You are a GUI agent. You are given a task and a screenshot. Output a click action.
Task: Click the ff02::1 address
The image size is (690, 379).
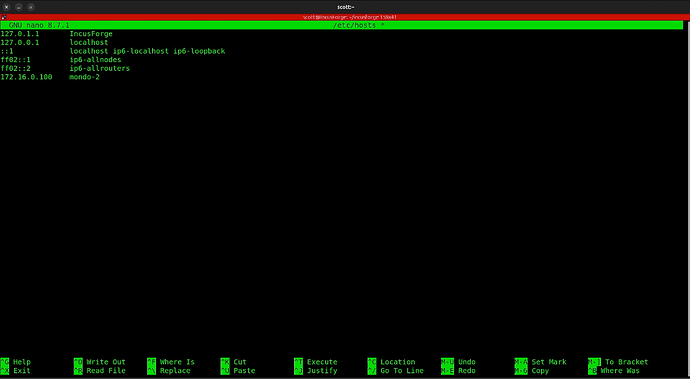(x=15, y=60)
